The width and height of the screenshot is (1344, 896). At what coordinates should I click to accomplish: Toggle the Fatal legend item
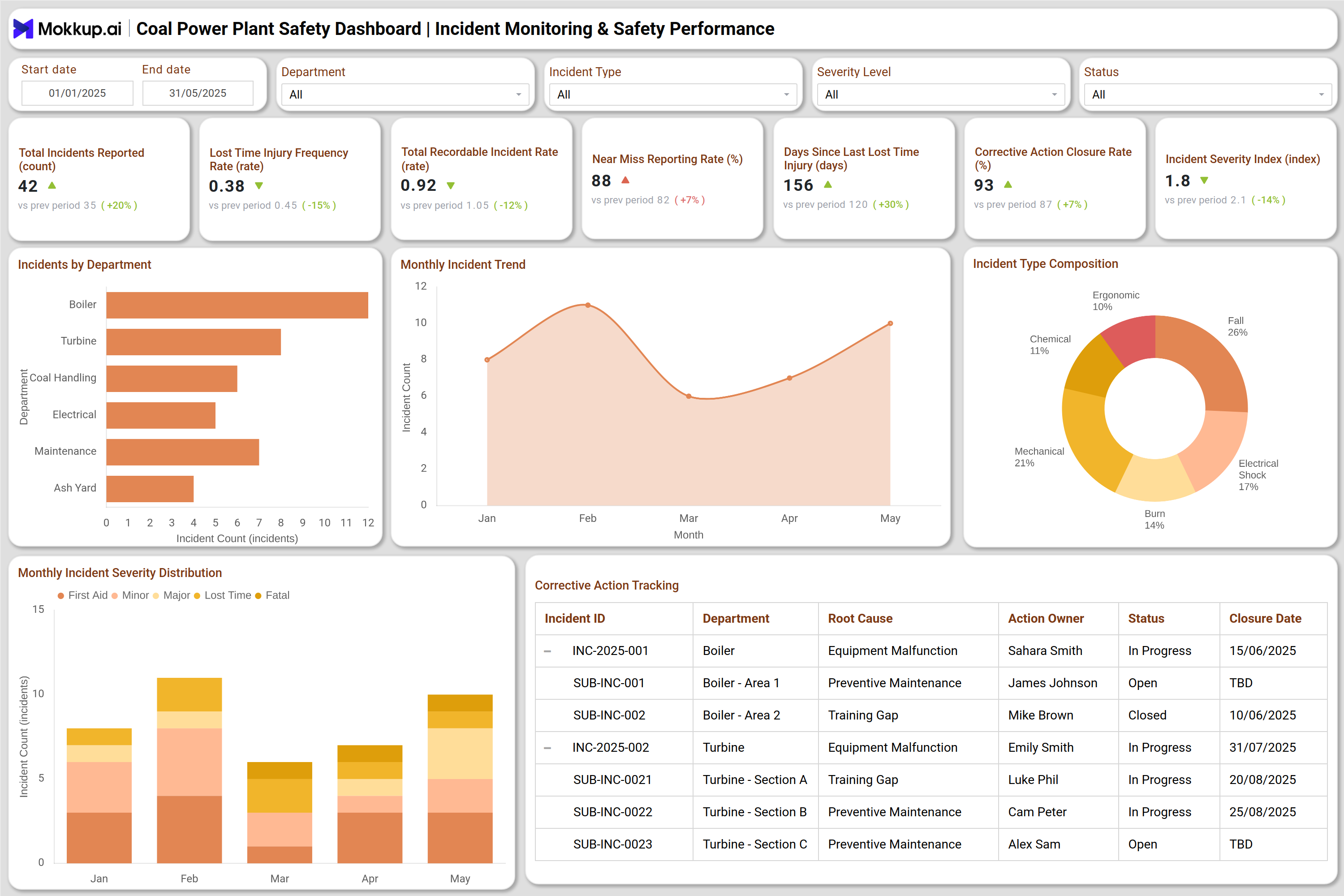pos(272,595)
